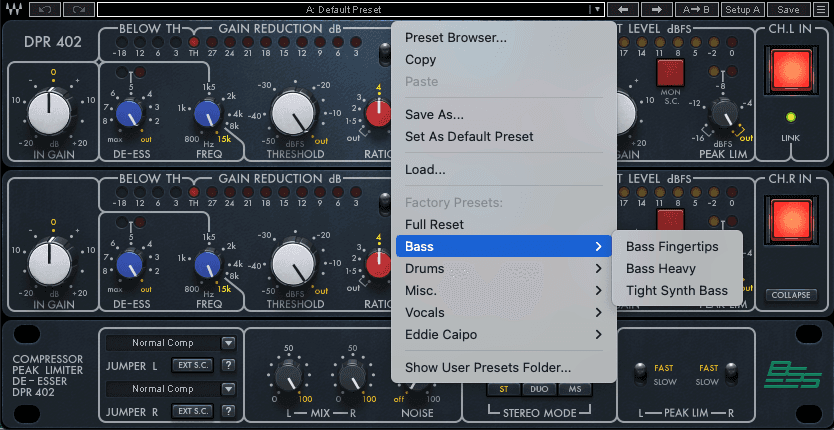The height and width of the screenshot is (430, 834).
Task: Load previous preset with left arrow
Action: pos(623,9)
